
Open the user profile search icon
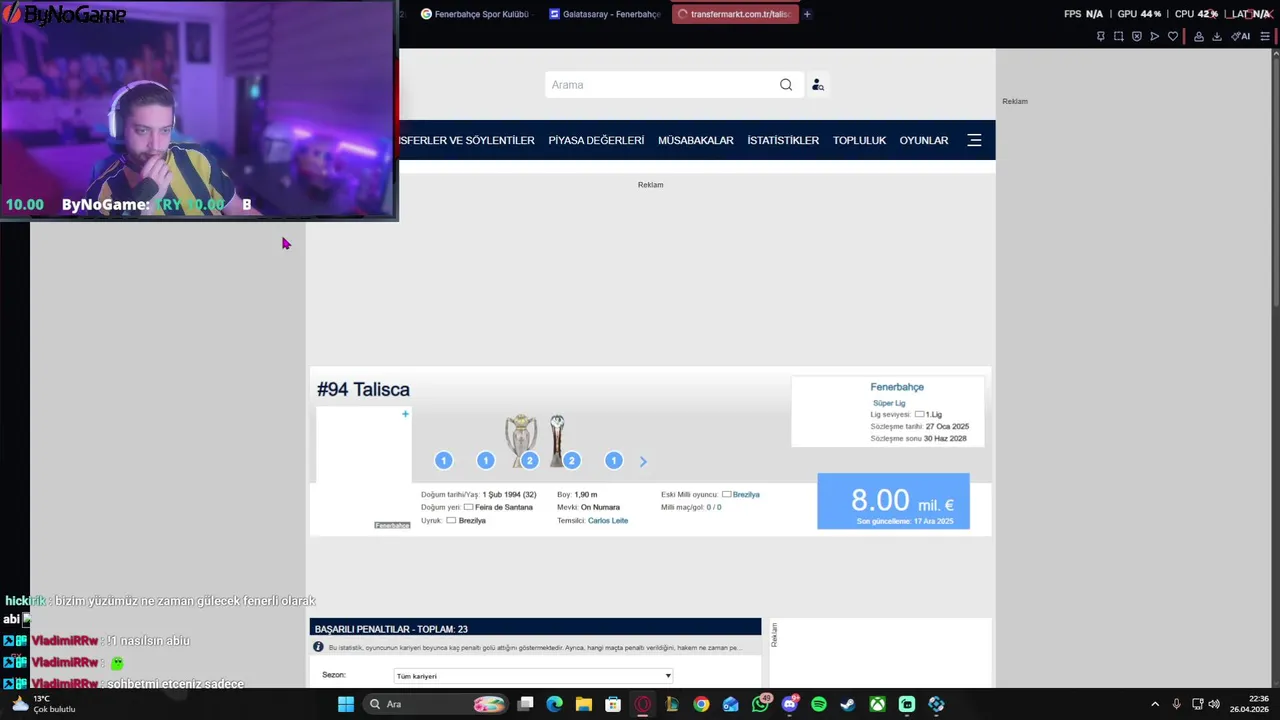click(818, 85)
